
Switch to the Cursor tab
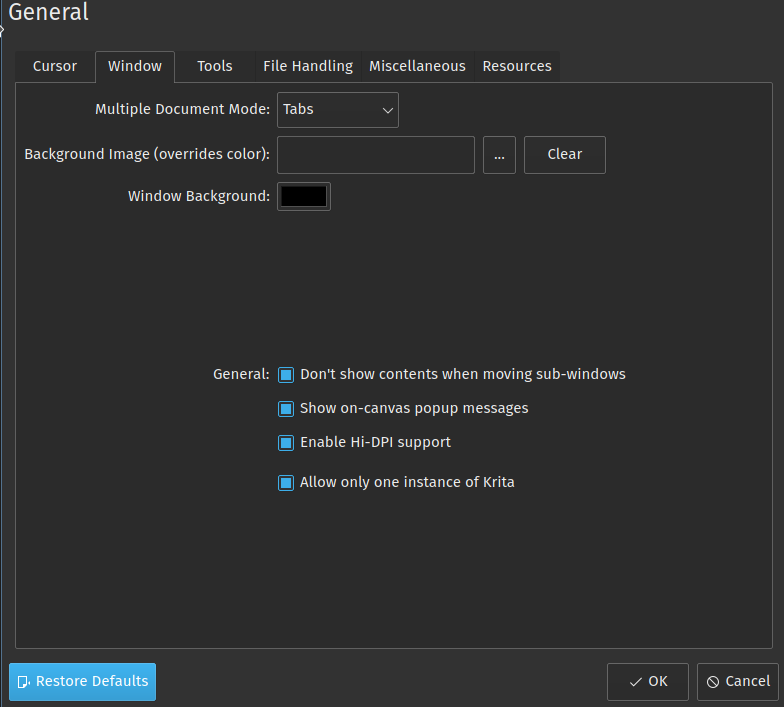pyautogui.click(x=55, y=66)
